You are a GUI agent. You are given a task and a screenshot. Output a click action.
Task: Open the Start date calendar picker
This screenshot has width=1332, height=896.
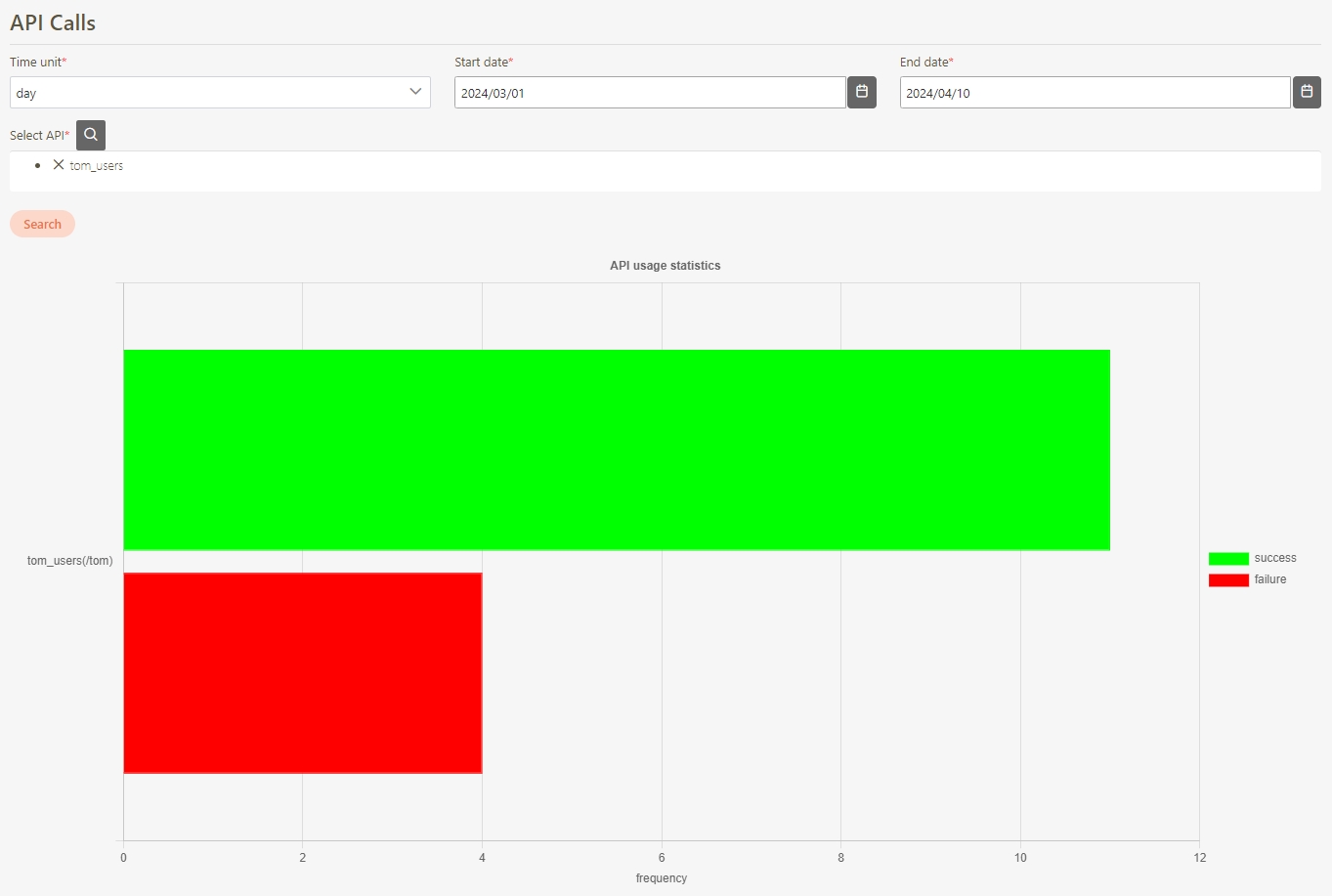[x=861, y=92]
